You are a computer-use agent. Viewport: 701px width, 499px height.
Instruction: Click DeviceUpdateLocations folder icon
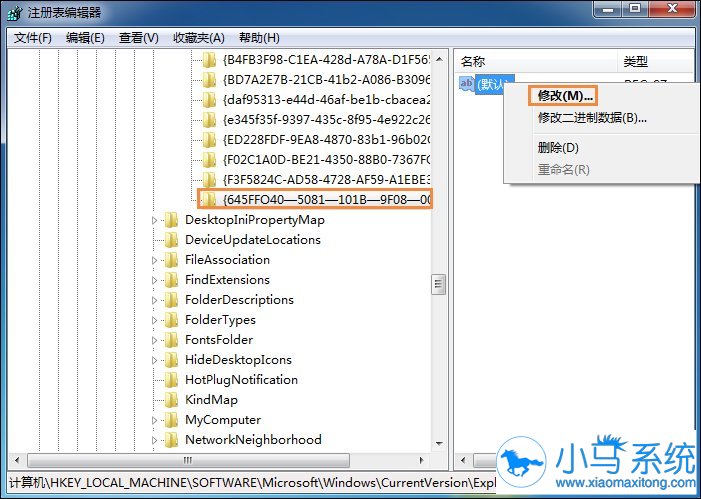(x=171, y=240)
